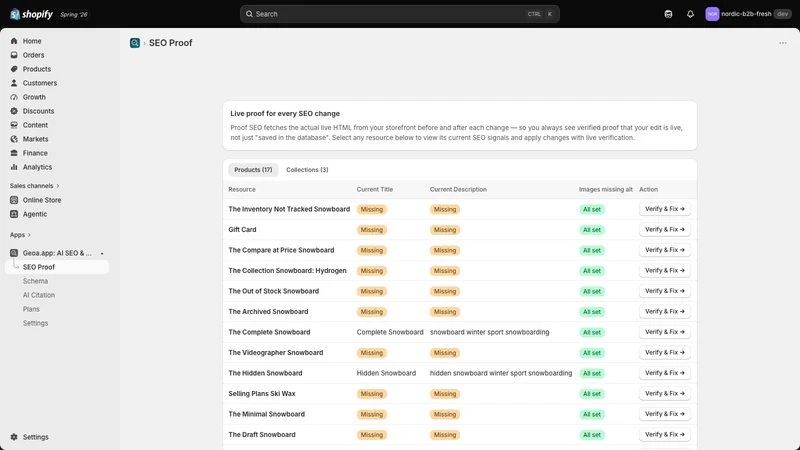Open the app's Settings sub-item

pyautogui.click(x=35, y=323)
